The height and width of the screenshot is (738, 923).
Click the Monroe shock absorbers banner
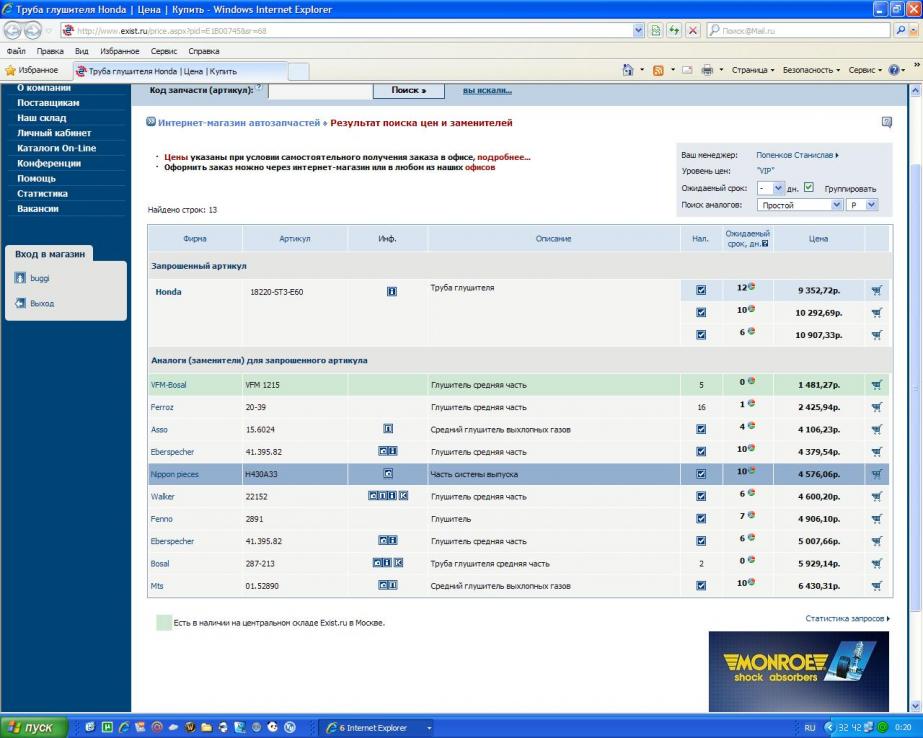799,671
